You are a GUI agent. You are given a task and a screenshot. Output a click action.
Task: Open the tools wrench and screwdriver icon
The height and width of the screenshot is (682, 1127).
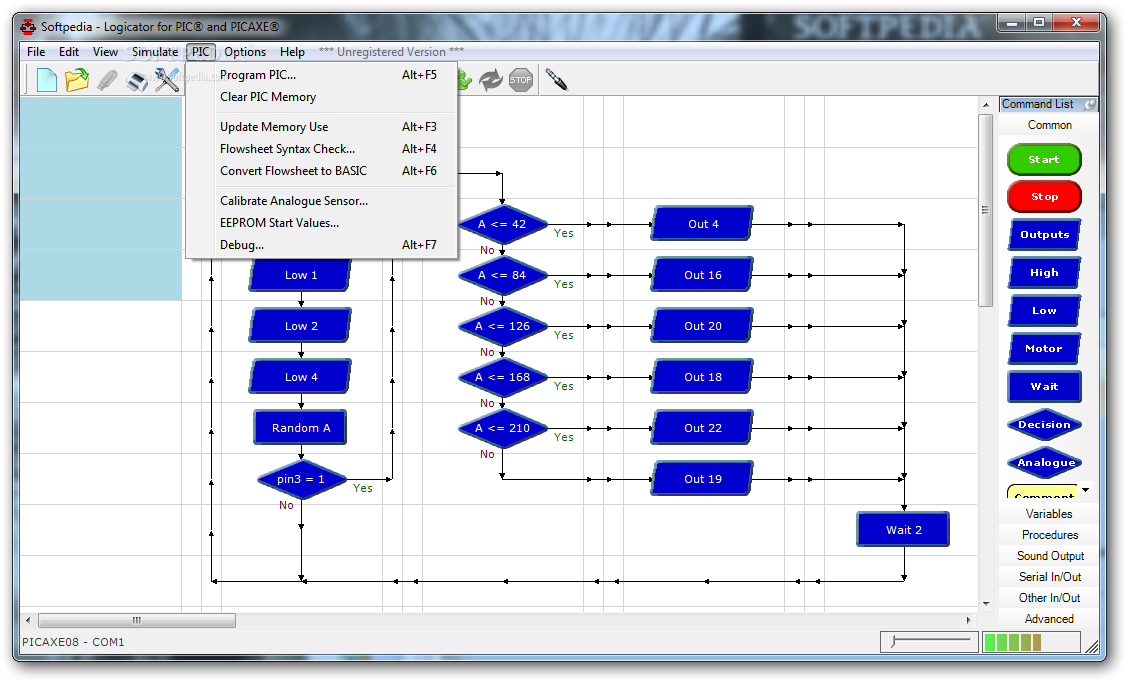pos(167,80)
